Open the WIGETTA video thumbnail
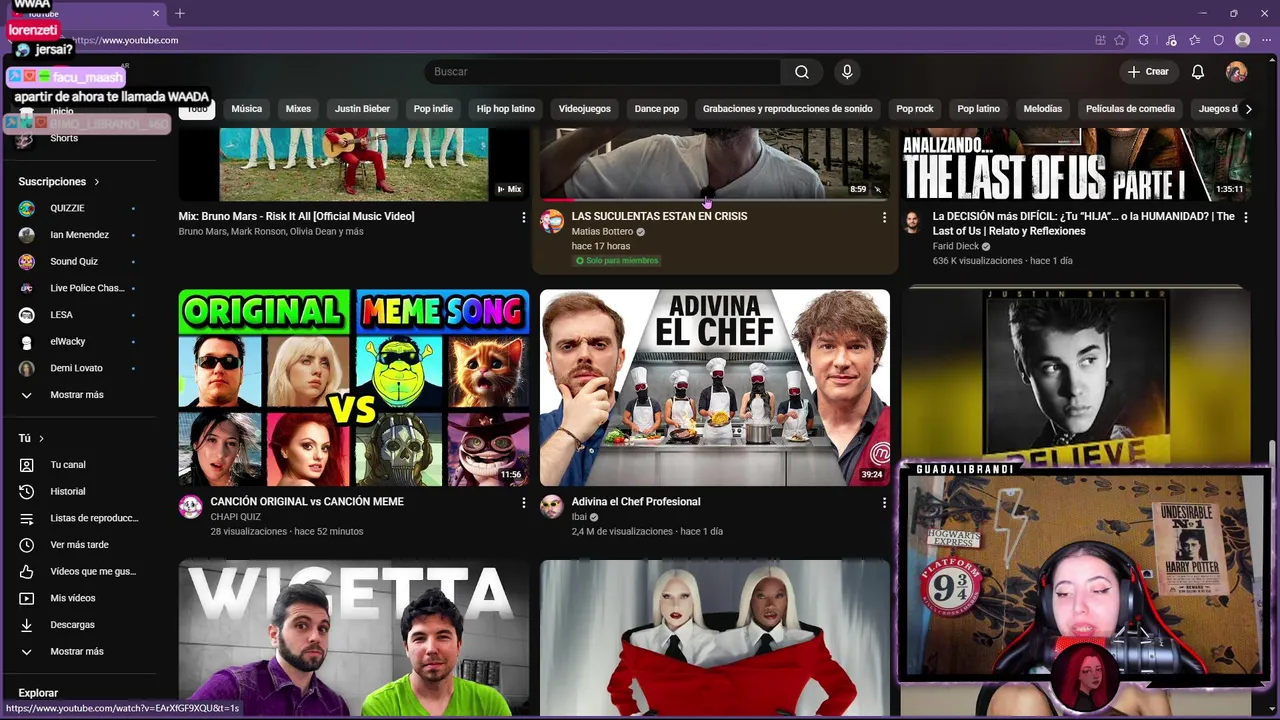The image size is (1280, 720). 354,638
